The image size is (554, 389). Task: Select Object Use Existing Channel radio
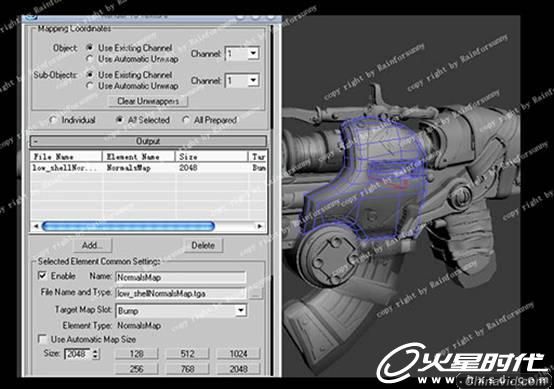pyautogui.click(x=90, y=48)
